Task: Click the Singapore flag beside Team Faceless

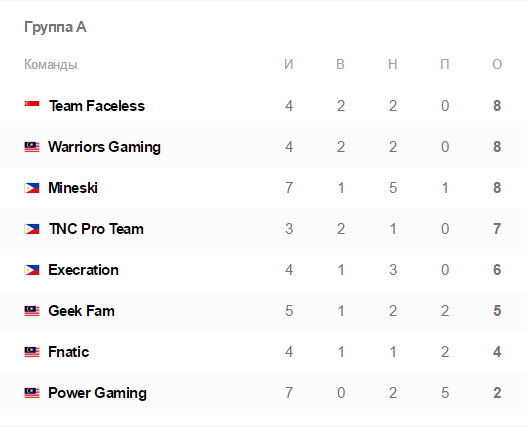Action: click(x=32, y=104)
